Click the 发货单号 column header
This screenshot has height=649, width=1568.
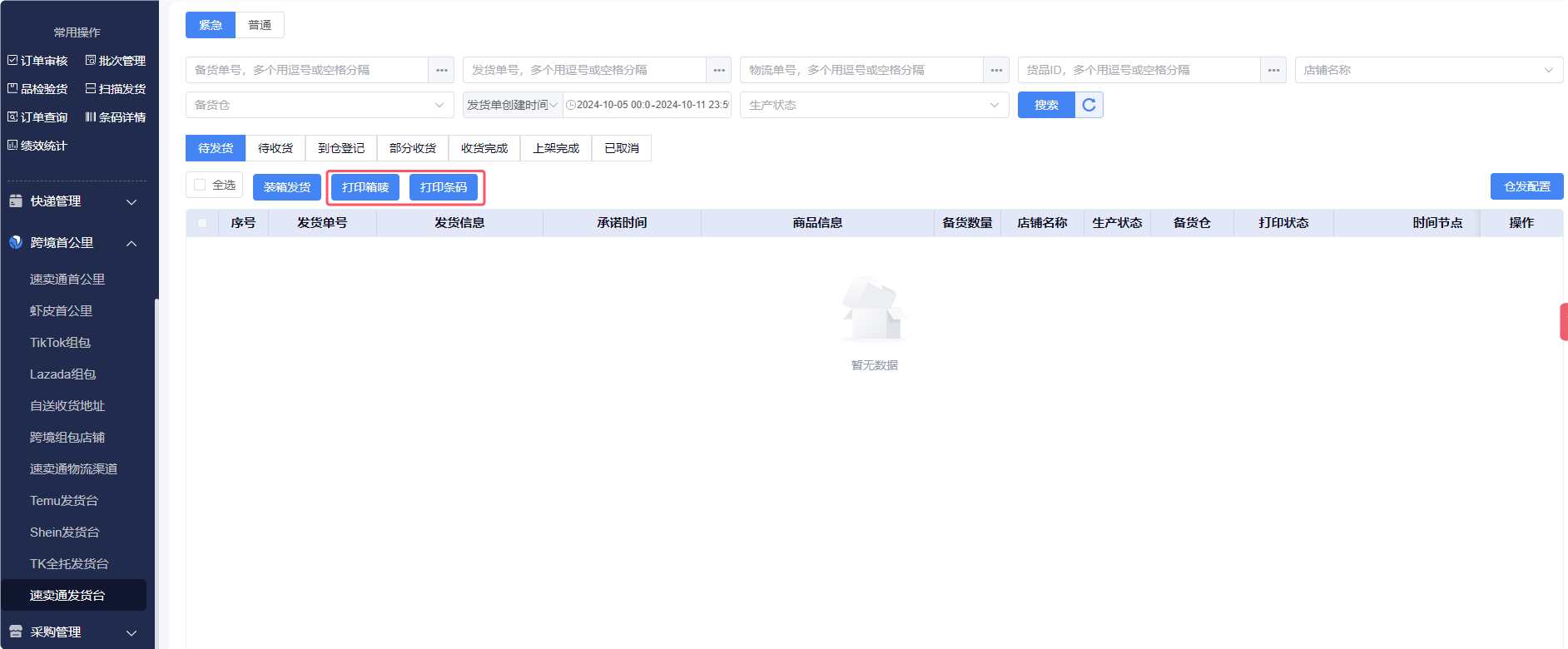322,223
